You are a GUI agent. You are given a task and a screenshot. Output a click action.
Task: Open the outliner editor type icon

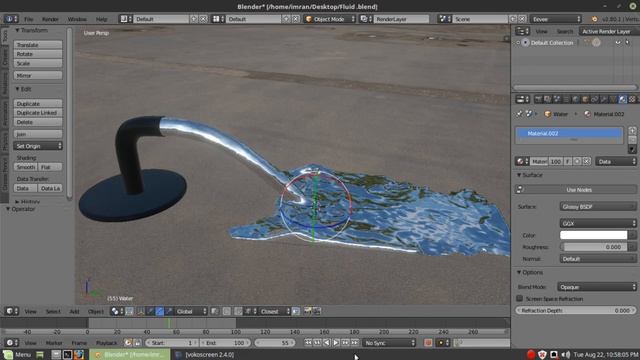tap(522, 31)
